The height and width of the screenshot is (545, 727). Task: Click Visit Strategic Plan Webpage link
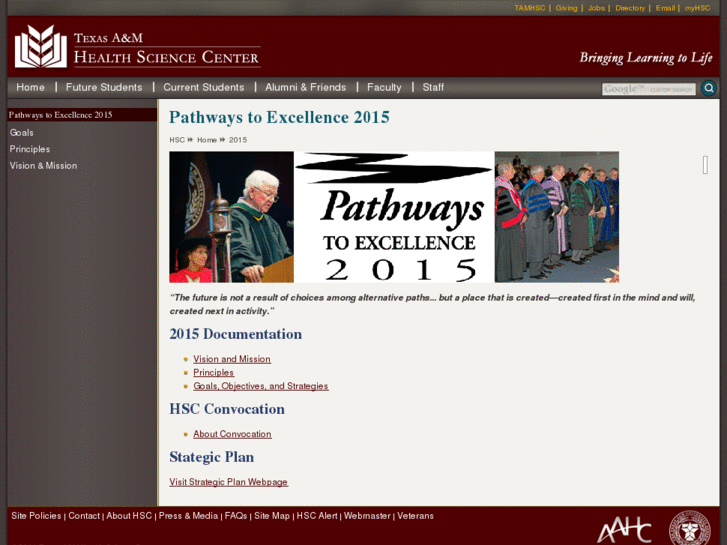(x=229, y=482)
